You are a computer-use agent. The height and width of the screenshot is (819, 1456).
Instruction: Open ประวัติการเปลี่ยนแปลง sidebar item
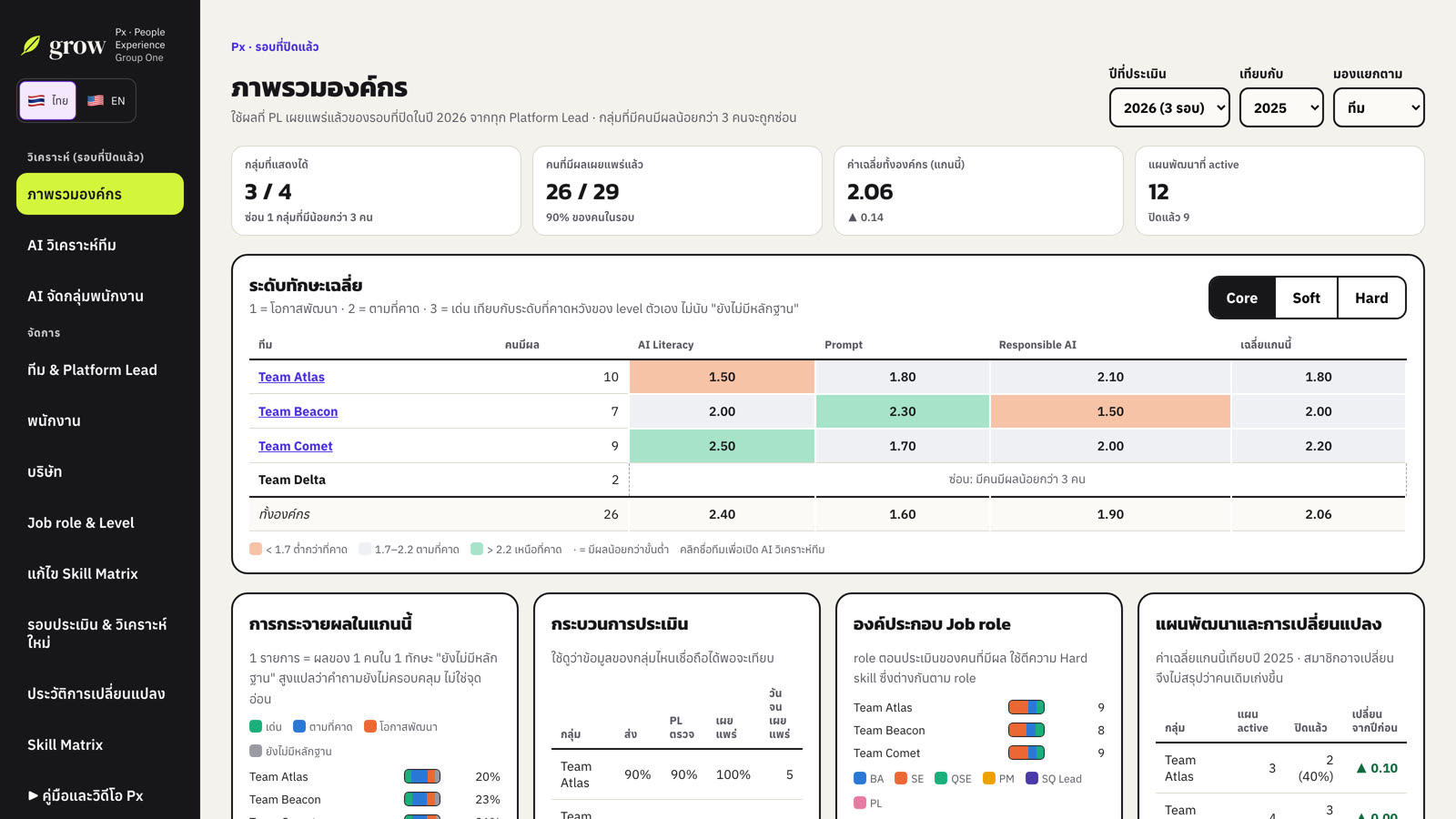click(x=100, y=693)
